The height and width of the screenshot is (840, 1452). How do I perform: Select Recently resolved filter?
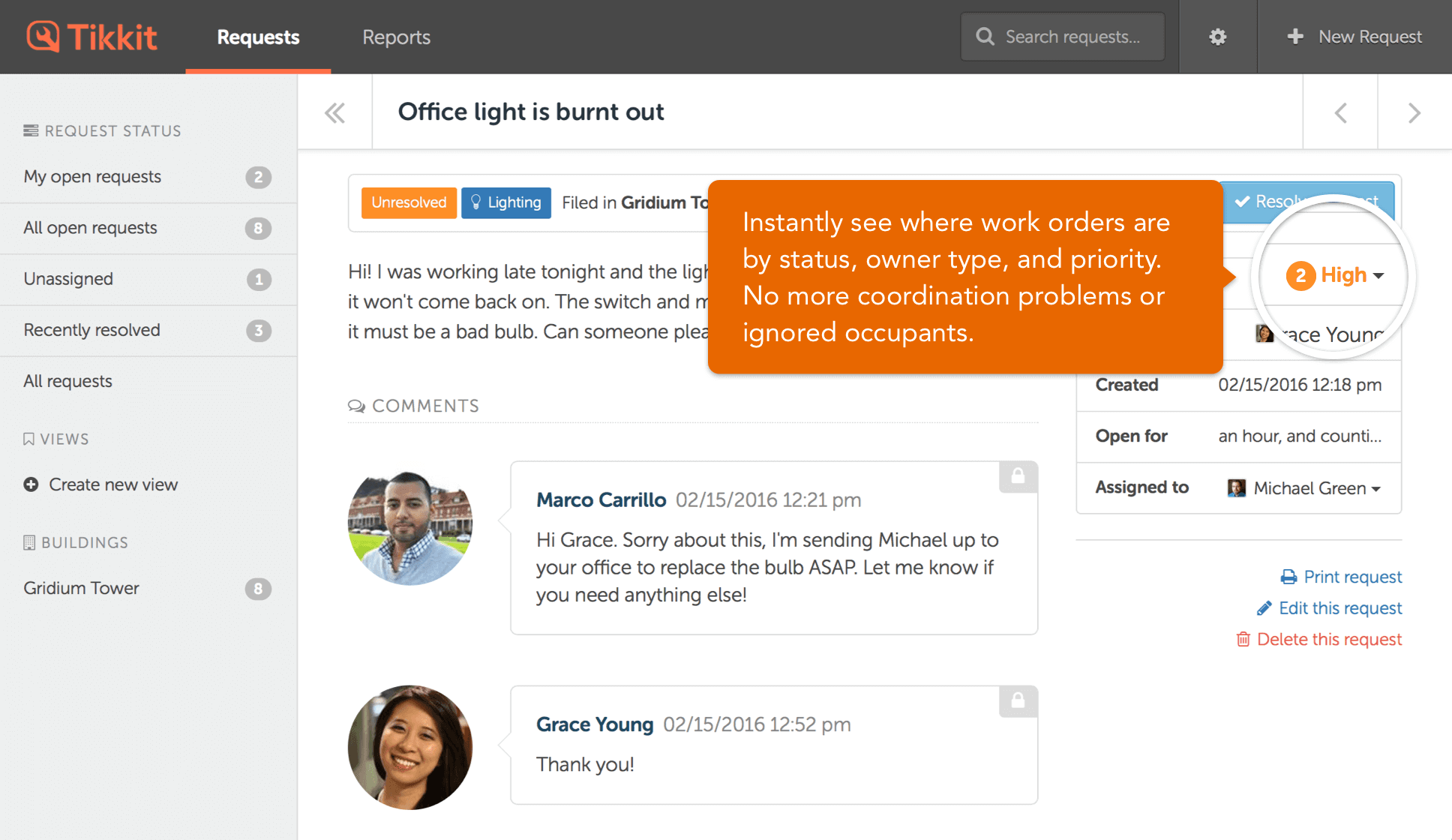148,330
